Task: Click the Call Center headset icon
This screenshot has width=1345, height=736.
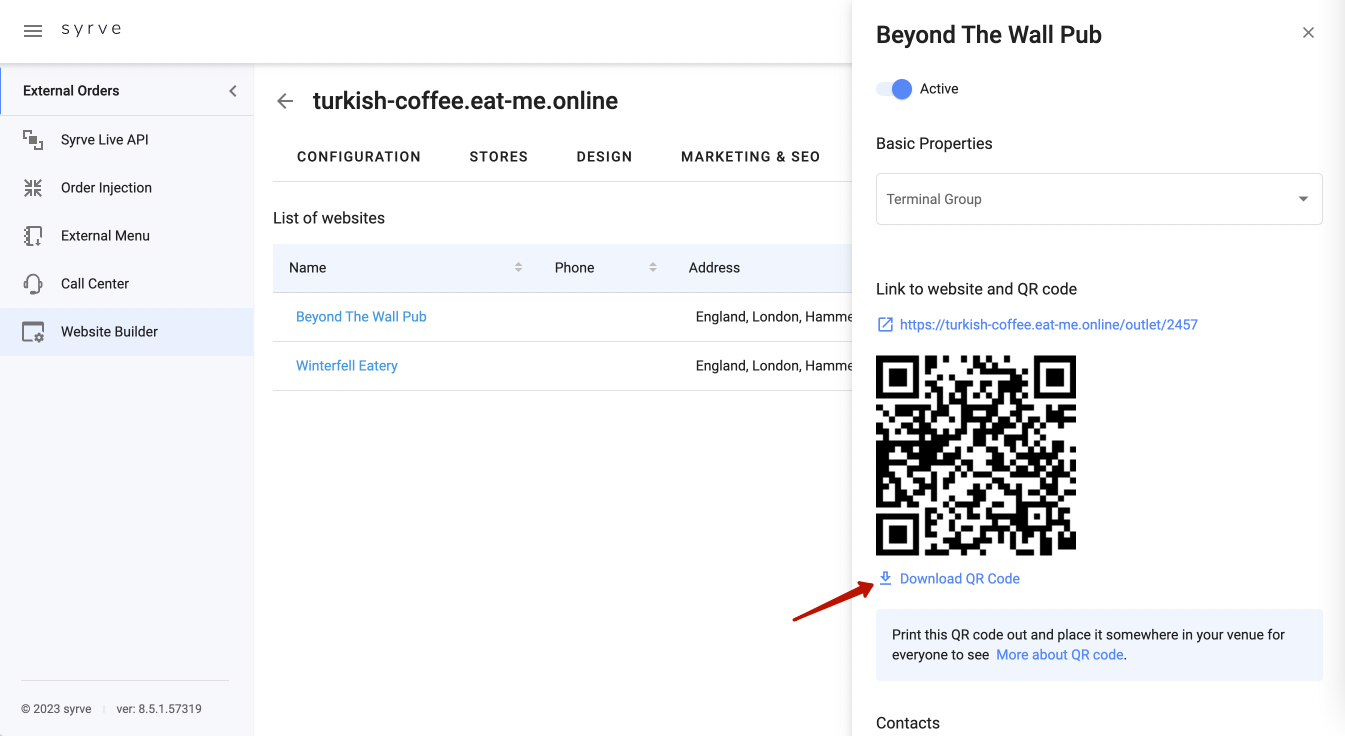Action: (33, 284)
